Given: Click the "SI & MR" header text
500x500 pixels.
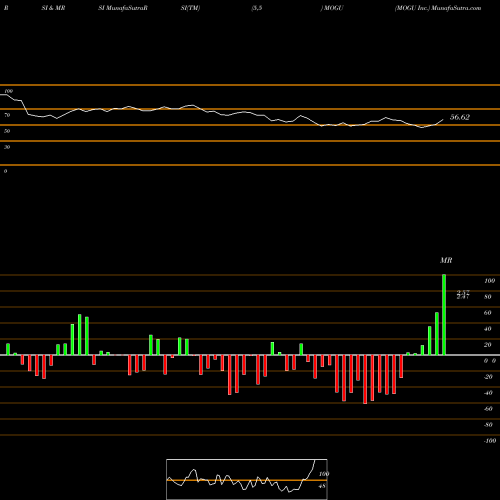Looking at the screenshot, I should coord(53,8).
